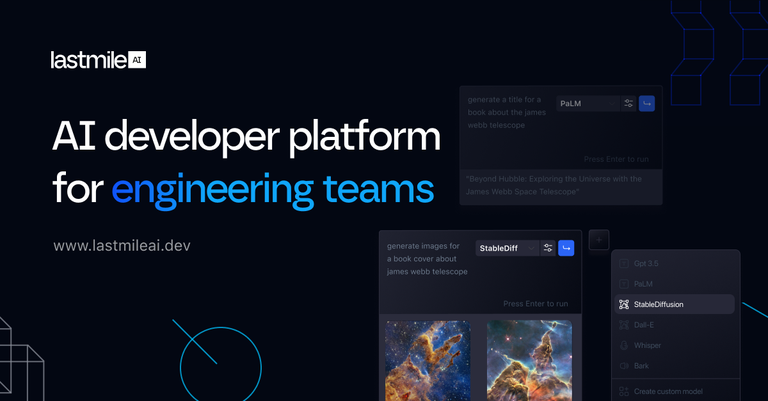Choose Whisper from model list
Viewport: 768px width, 401px height.
tap(674, 345)
